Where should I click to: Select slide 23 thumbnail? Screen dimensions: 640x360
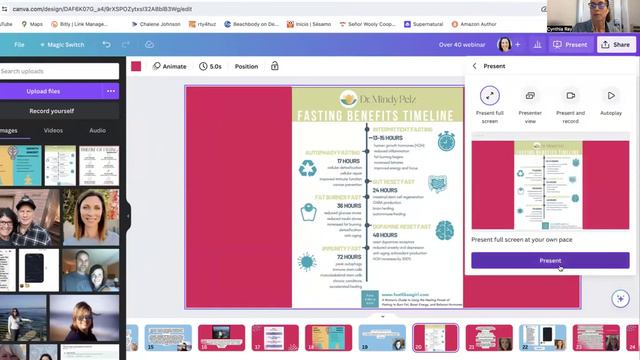click(x=596, y=338)
